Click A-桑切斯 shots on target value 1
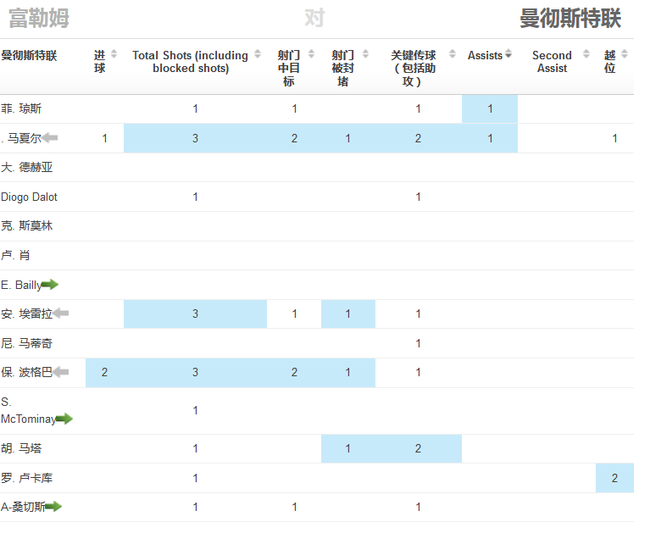 (294, 507)
